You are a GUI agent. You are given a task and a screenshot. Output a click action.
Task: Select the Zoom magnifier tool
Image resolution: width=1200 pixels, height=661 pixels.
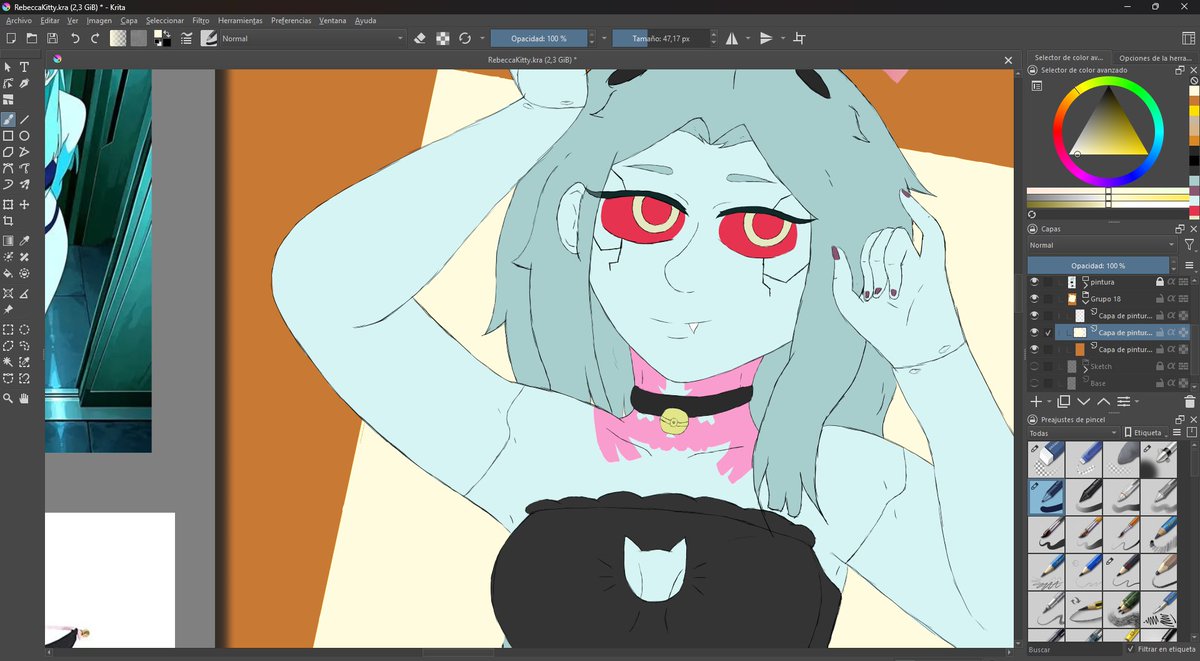[x=8, y=398]
